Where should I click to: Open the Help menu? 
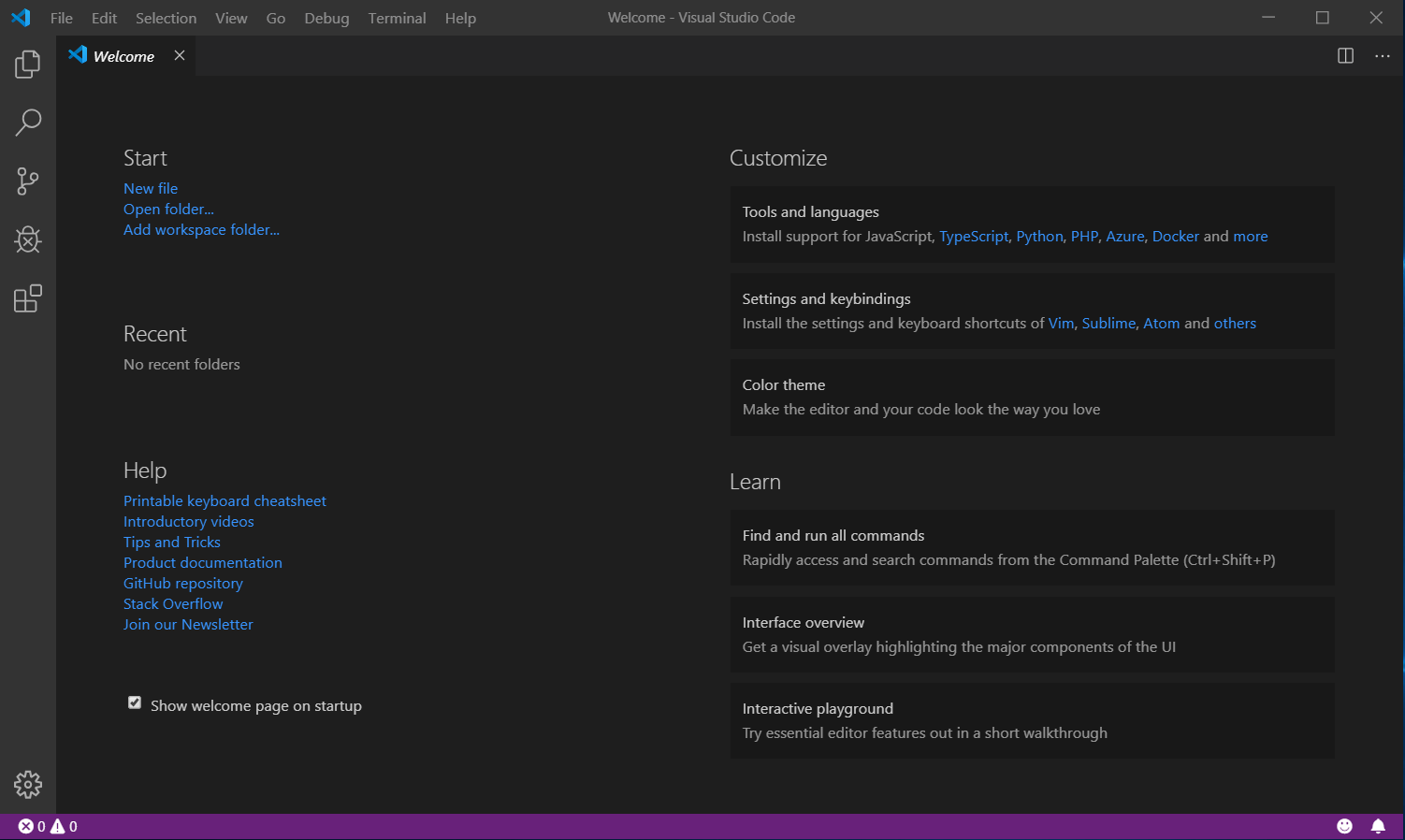coord(460,18)
